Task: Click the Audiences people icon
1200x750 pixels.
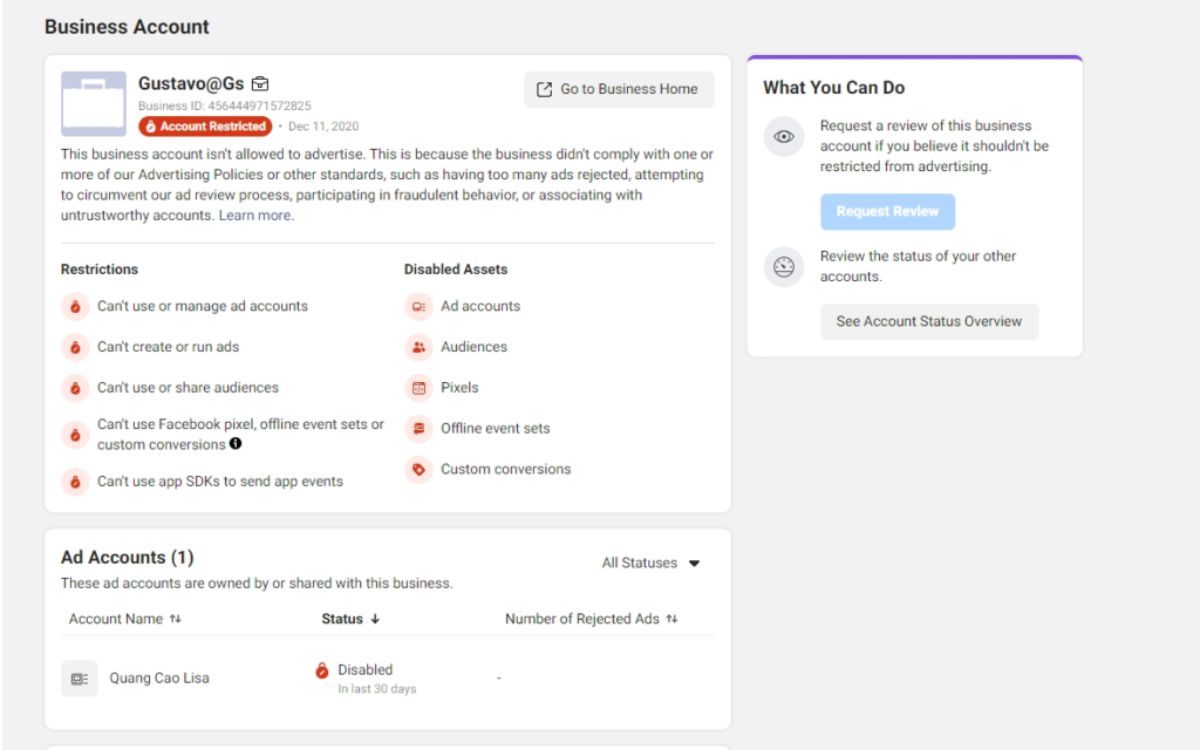Action: pos(418,347)
